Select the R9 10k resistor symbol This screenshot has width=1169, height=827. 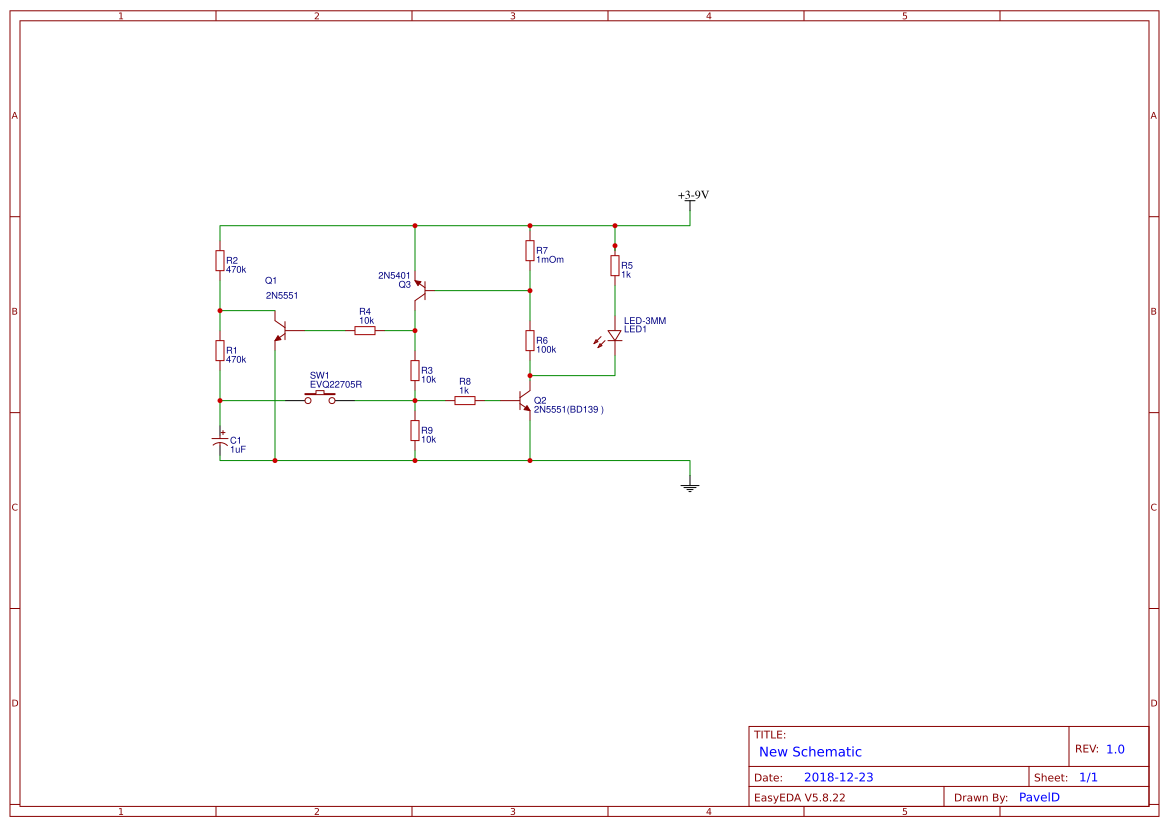coord(415,430)
